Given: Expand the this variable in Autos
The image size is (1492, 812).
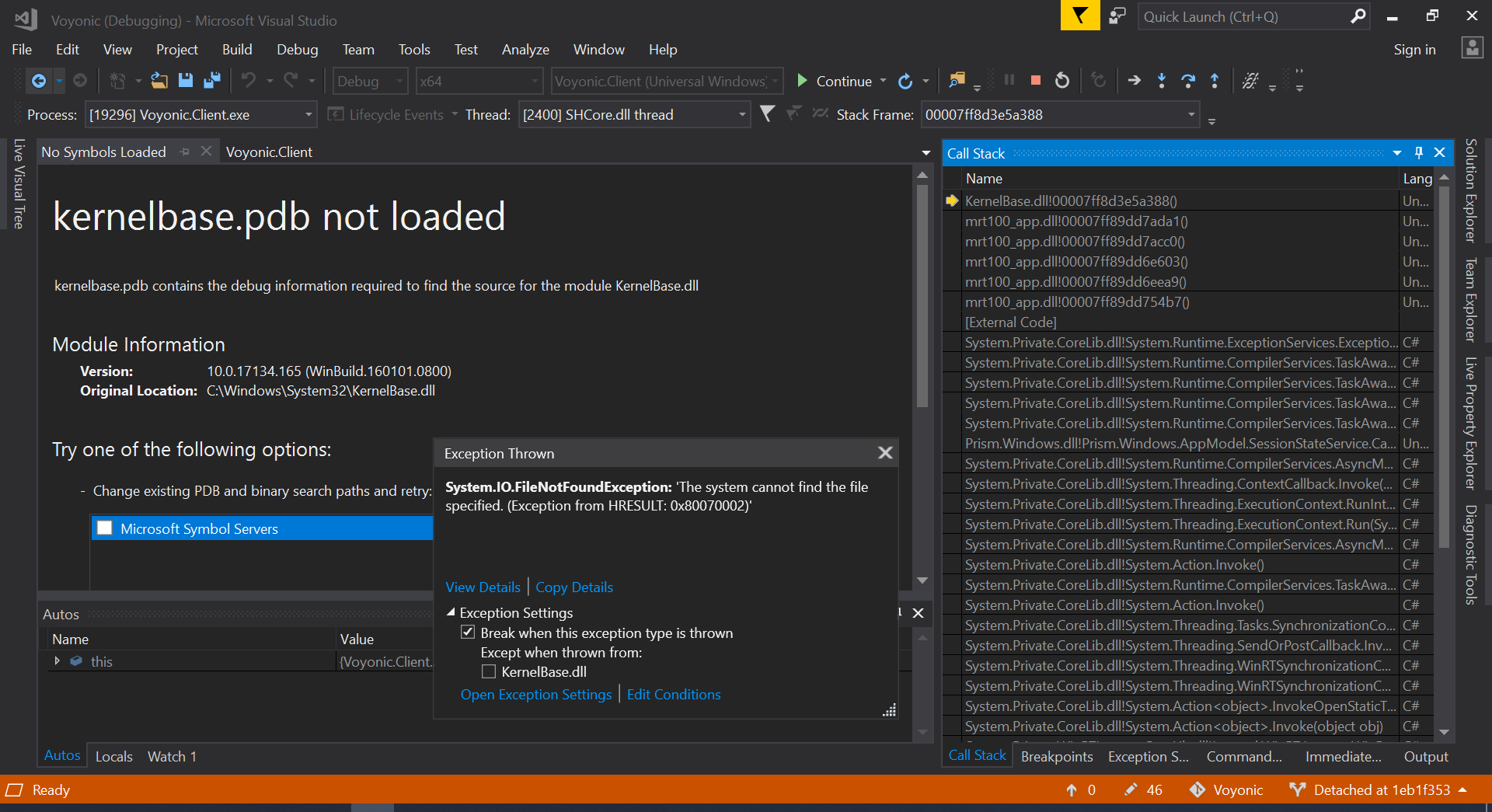Looking at the screenshot, I should click(57, 661).
